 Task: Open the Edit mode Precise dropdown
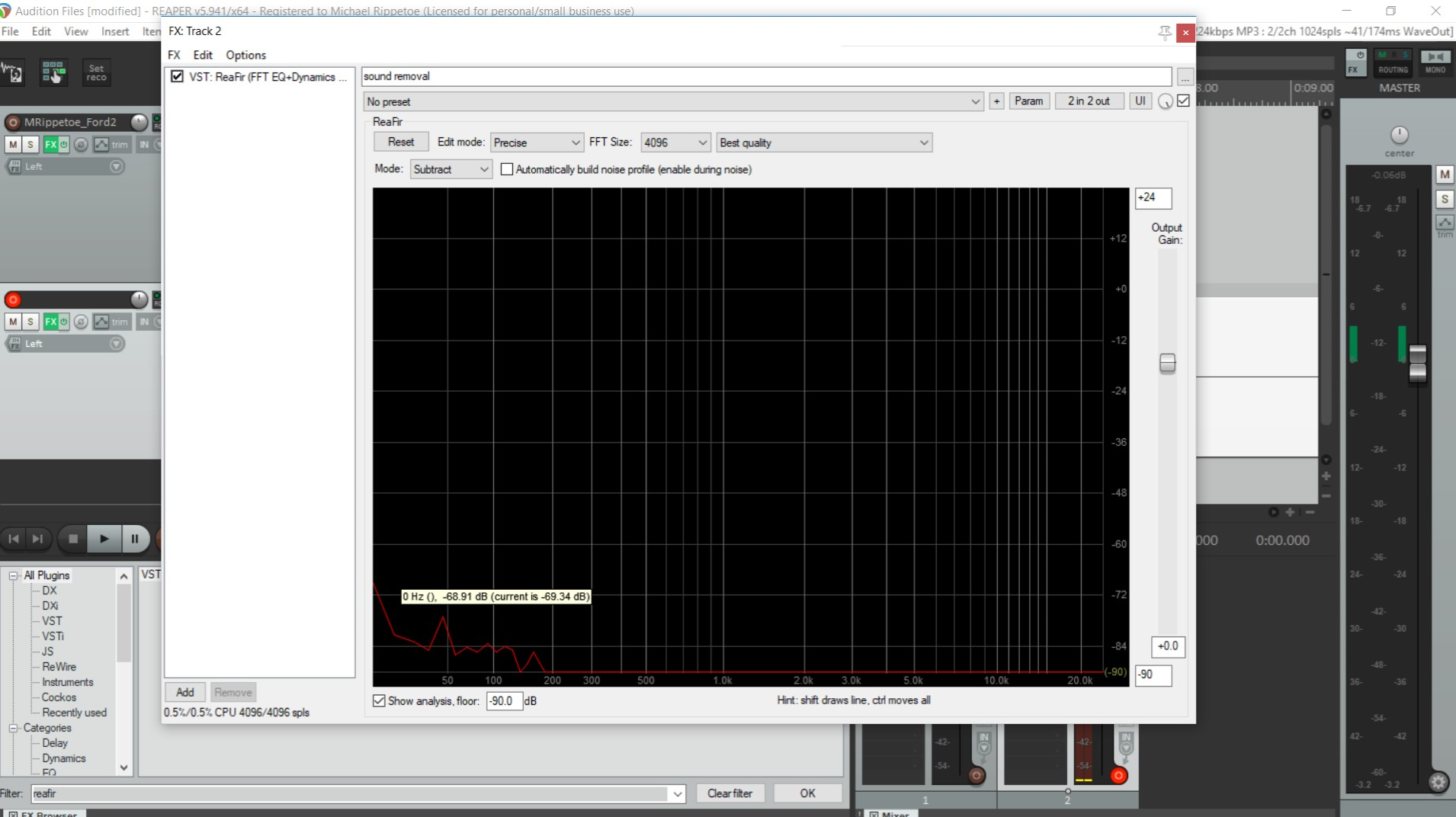point(537,143)
